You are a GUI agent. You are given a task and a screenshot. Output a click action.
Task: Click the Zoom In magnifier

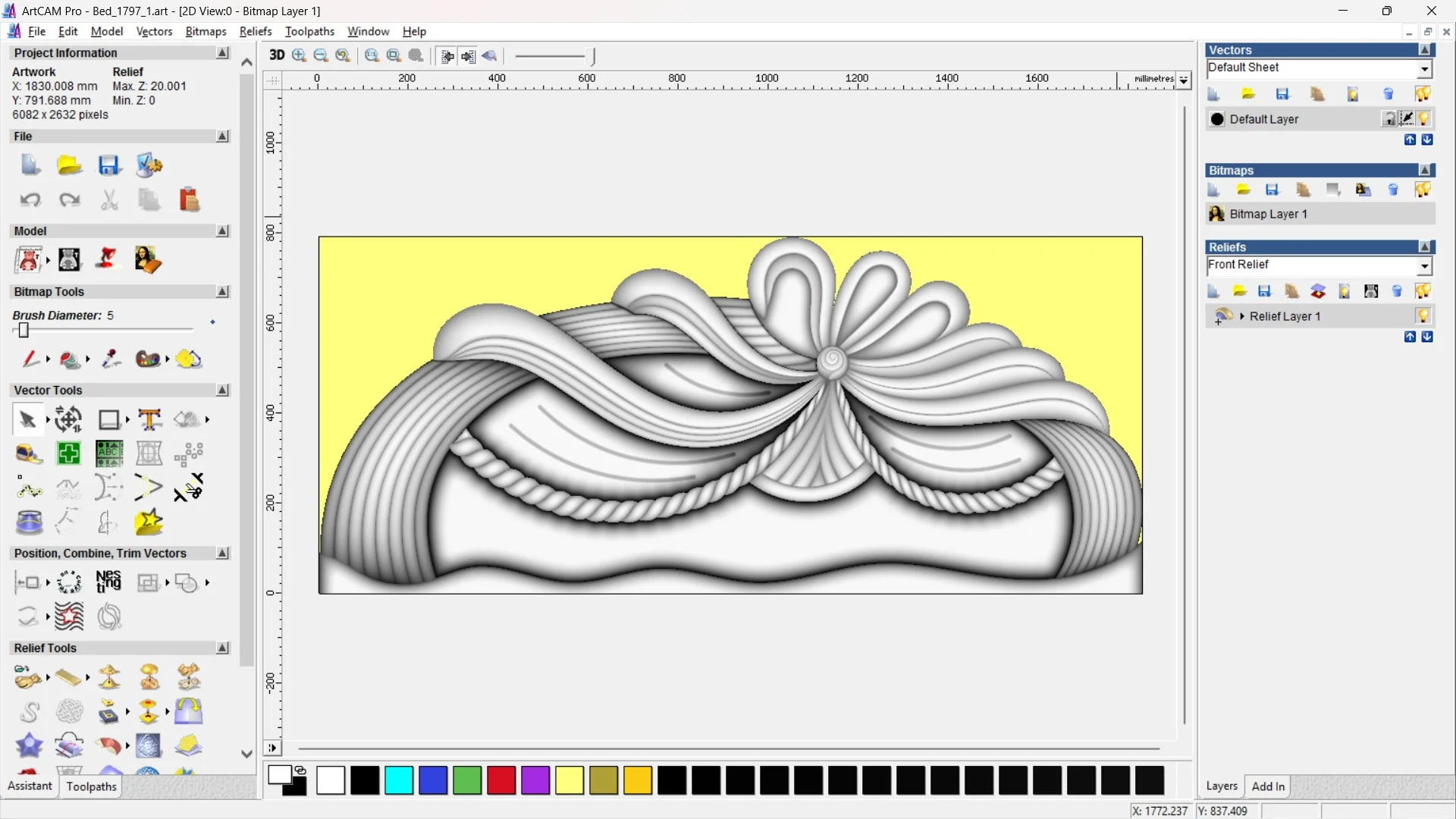click(300, 55)
